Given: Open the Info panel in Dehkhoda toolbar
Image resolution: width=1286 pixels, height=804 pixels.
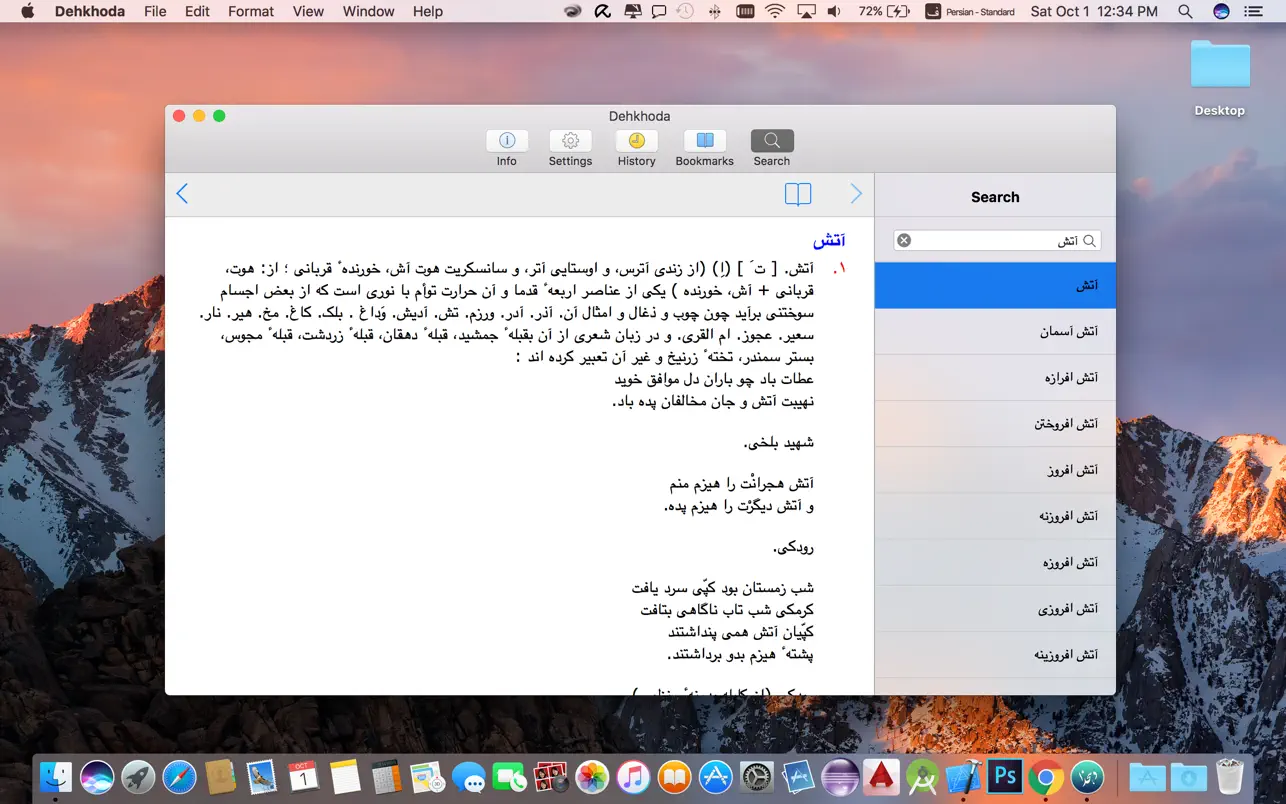Looking at the screenshot, I should [506, 147].
